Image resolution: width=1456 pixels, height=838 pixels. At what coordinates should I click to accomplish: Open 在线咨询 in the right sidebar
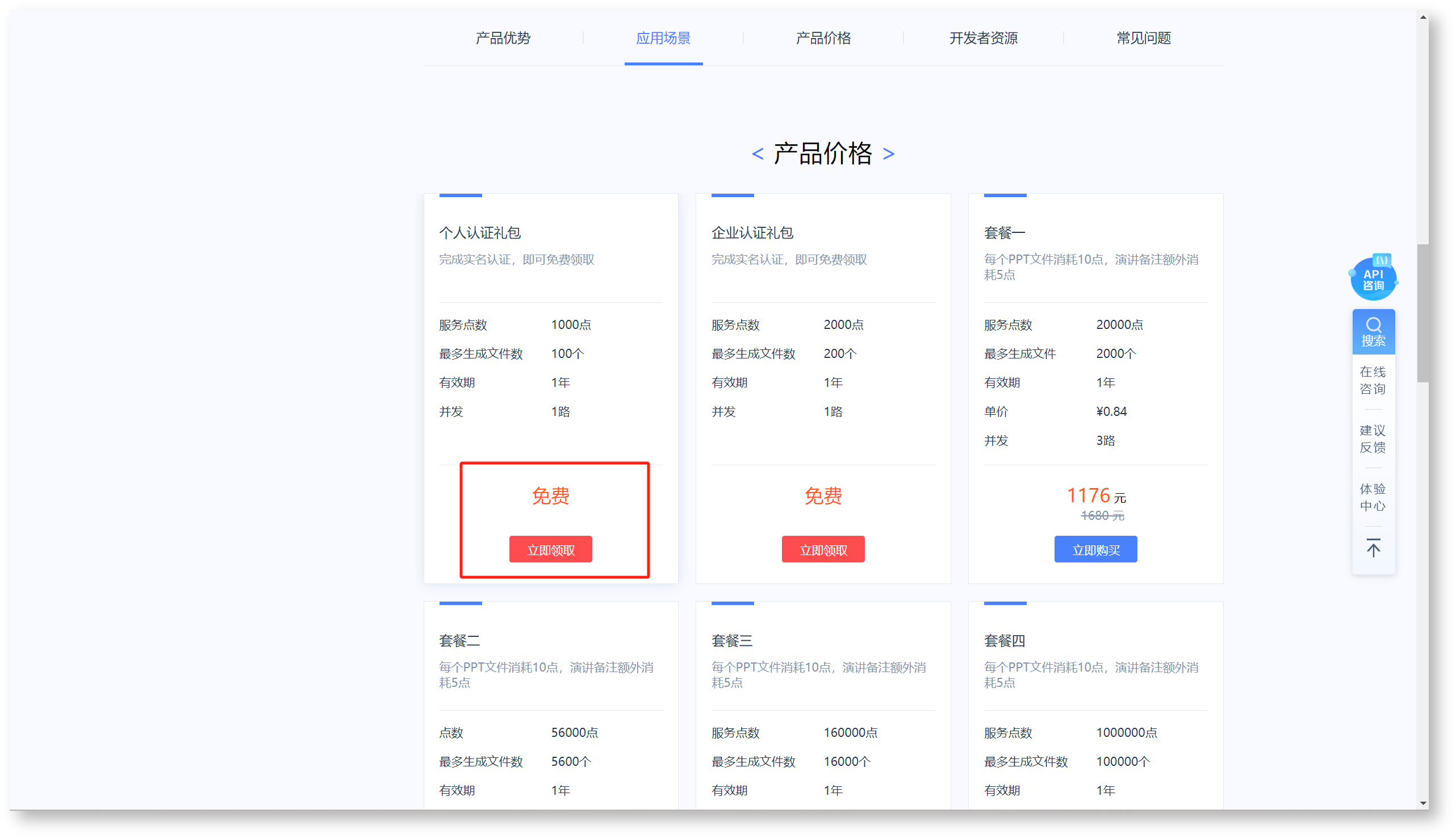pos(1373,380)
